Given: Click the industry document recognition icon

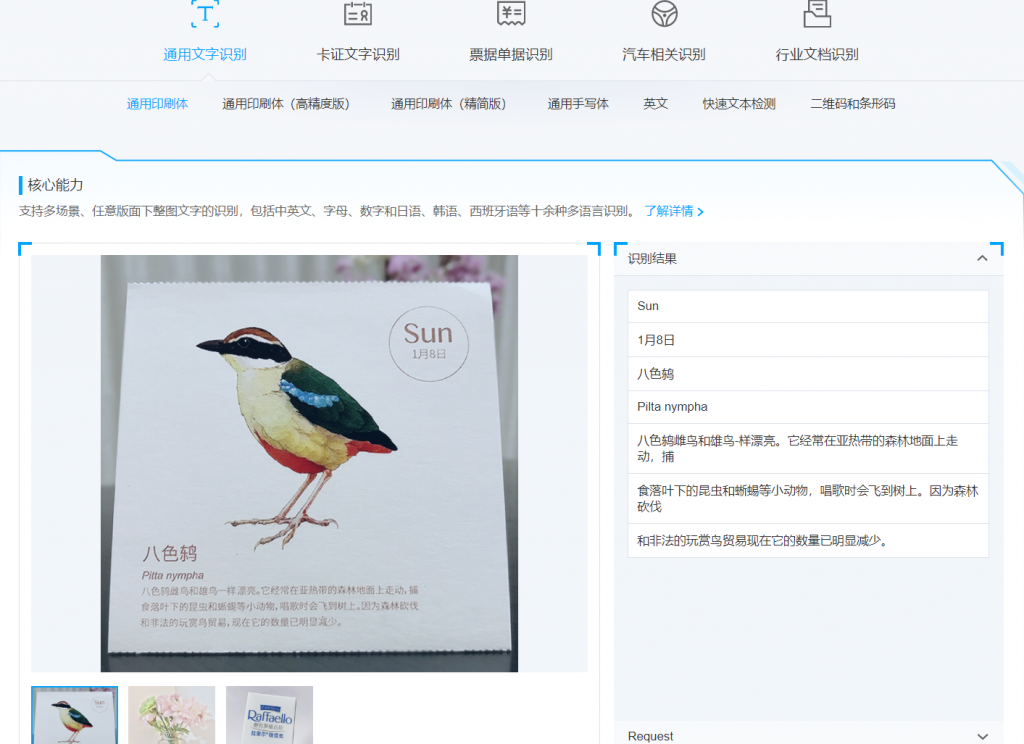Looking at the screenshot, I should (817, 13).
